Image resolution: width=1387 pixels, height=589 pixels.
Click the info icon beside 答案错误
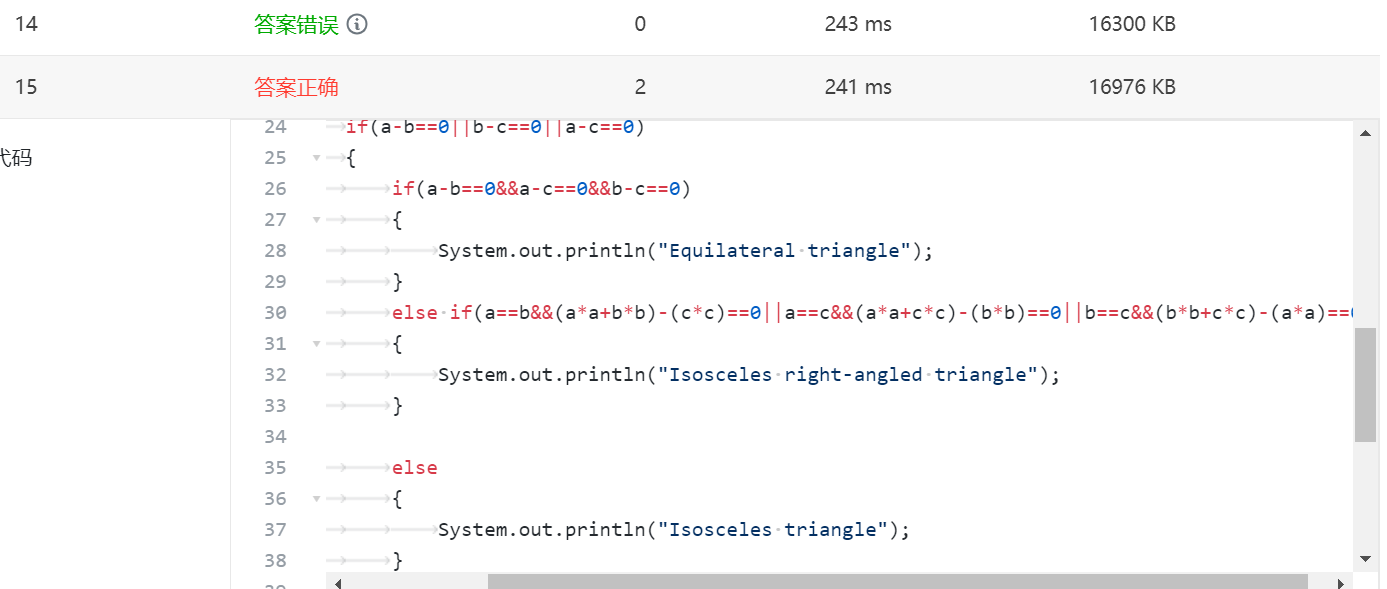(x=357, y=24)
